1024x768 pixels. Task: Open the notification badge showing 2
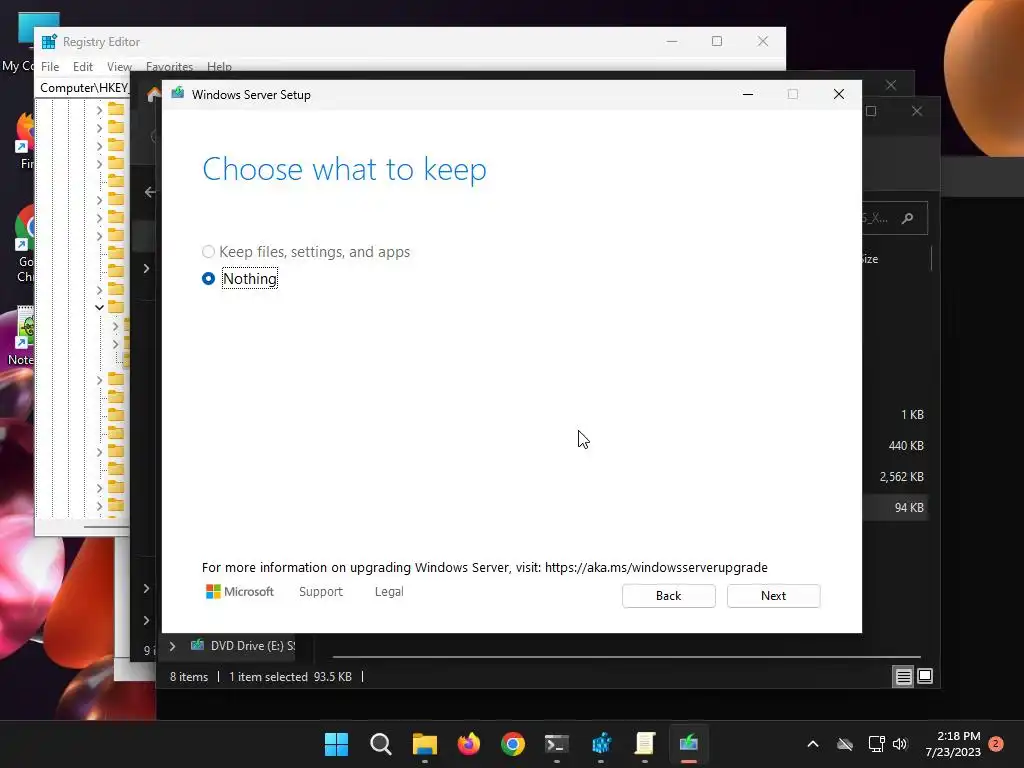click(x=996, y=744)
